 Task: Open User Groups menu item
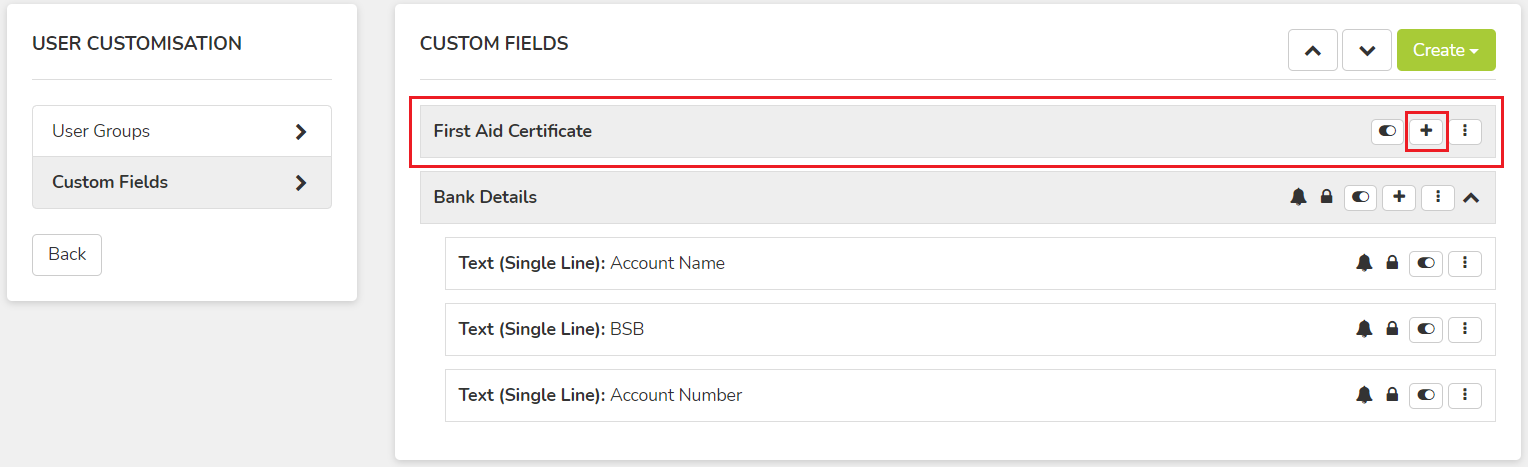coord(182,131)
